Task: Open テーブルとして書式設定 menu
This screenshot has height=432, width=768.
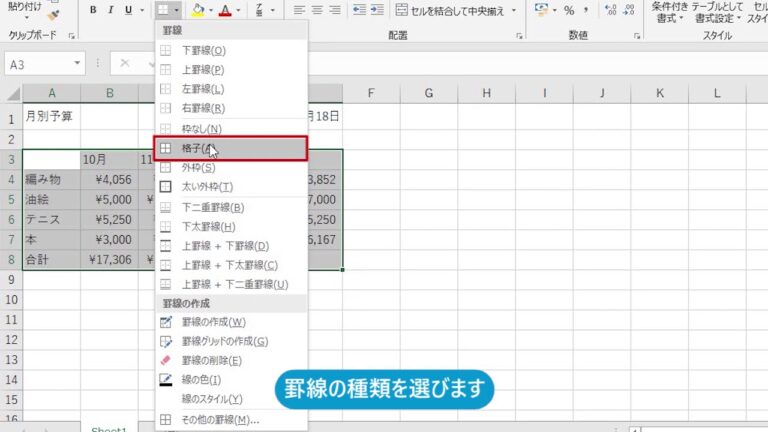Action: (718, 12)
